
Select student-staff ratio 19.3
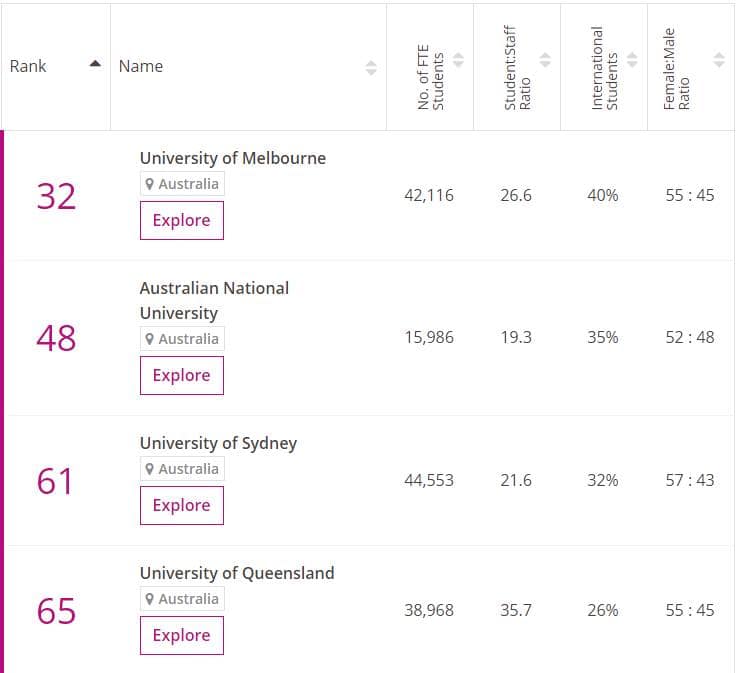click(516, 337)
